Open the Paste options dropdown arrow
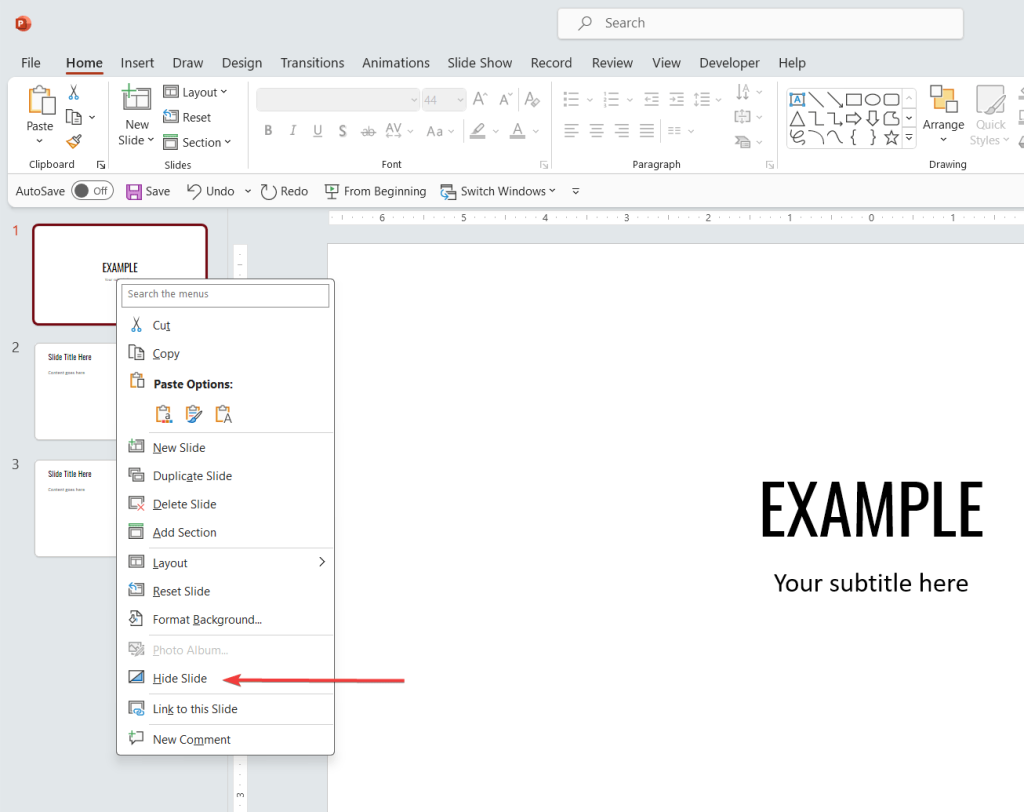 coord(39,141)
